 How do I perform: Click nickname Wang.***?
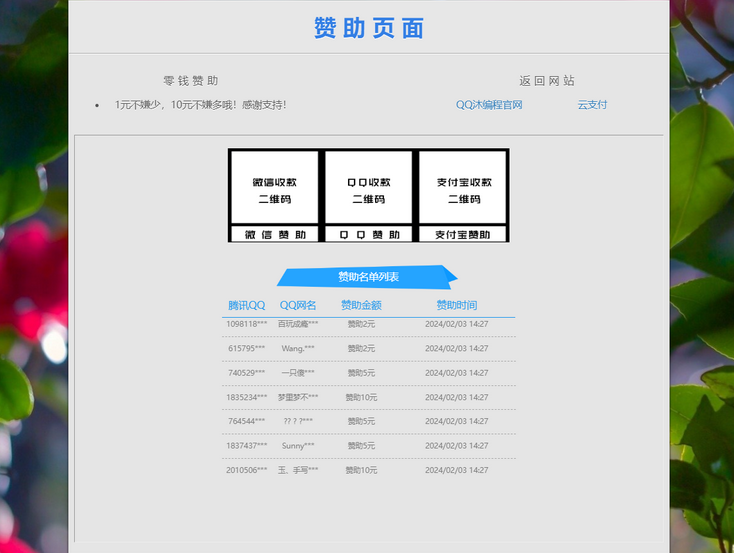coord(298,348)
